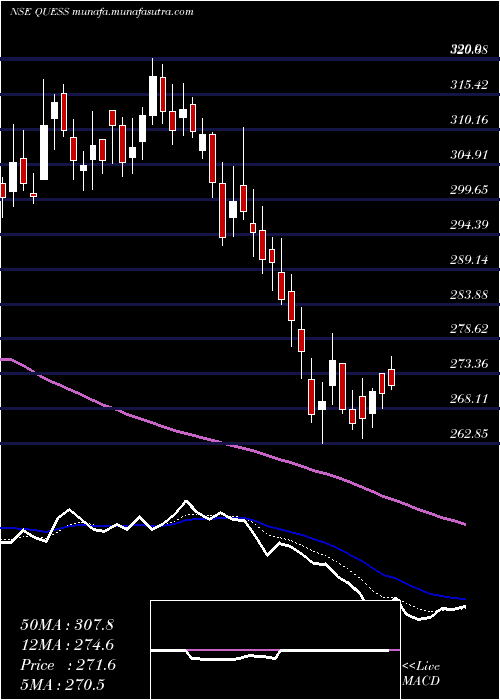Click the 268.11 price axis label
Image resolution: width=500 pixels, height=700 pixels.
(x=469, y=399)
